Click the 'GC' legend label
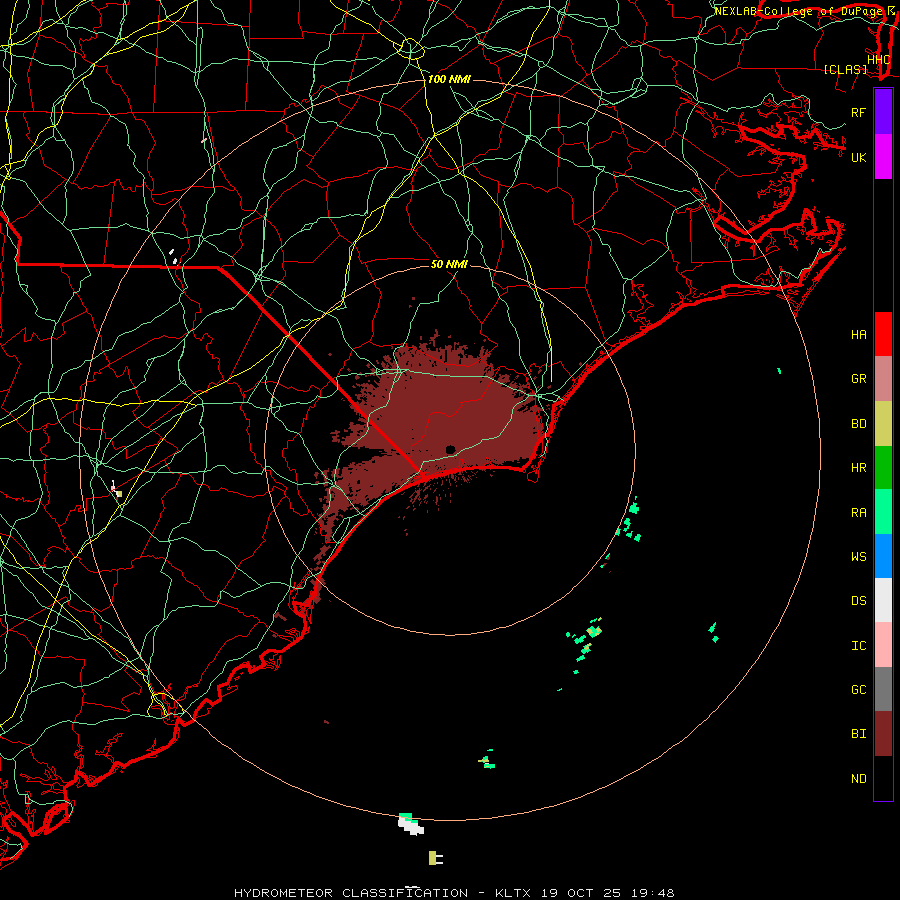 [x=858, y=690]
